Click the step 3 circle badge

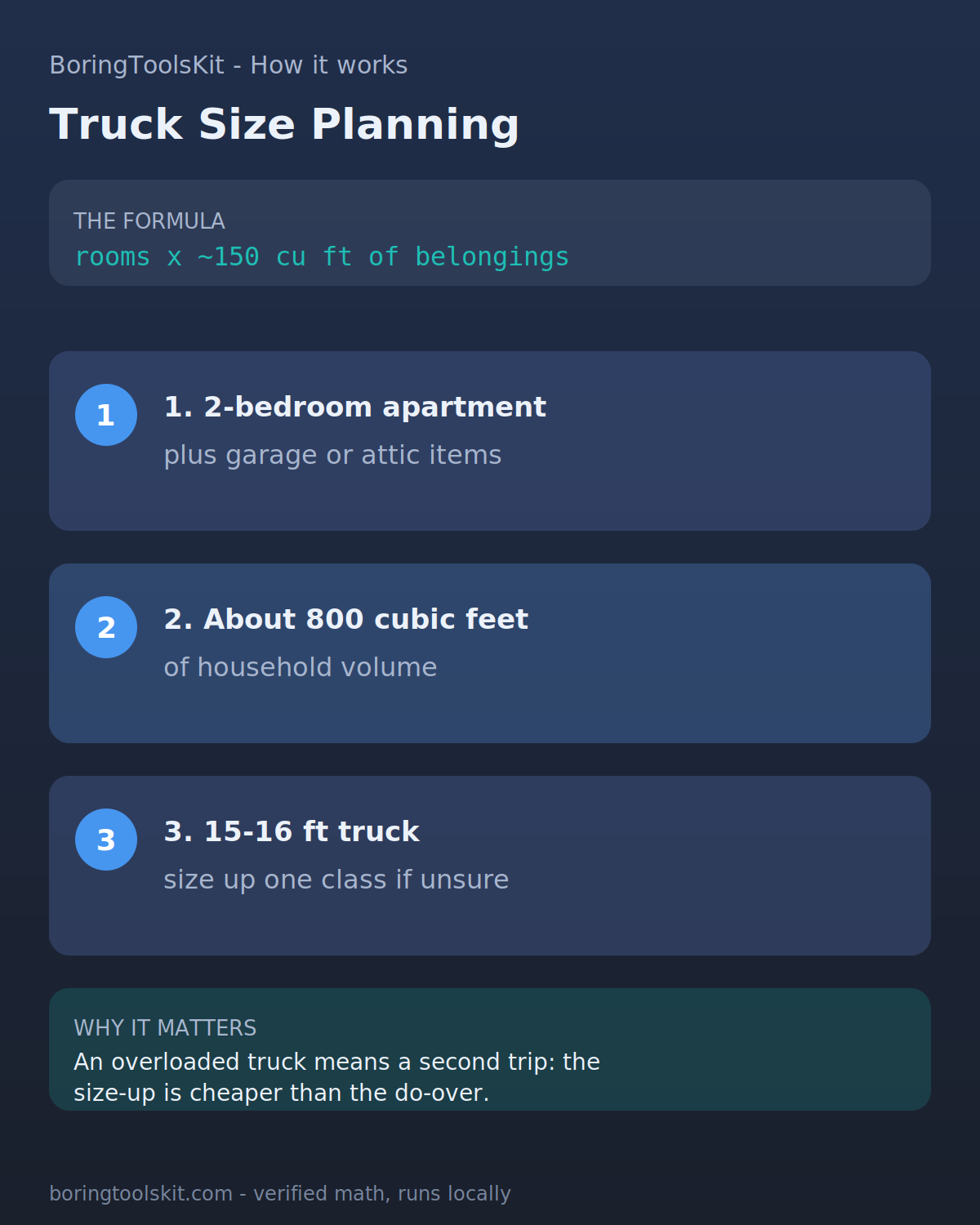pyautogui.click(x=106, y=840)
